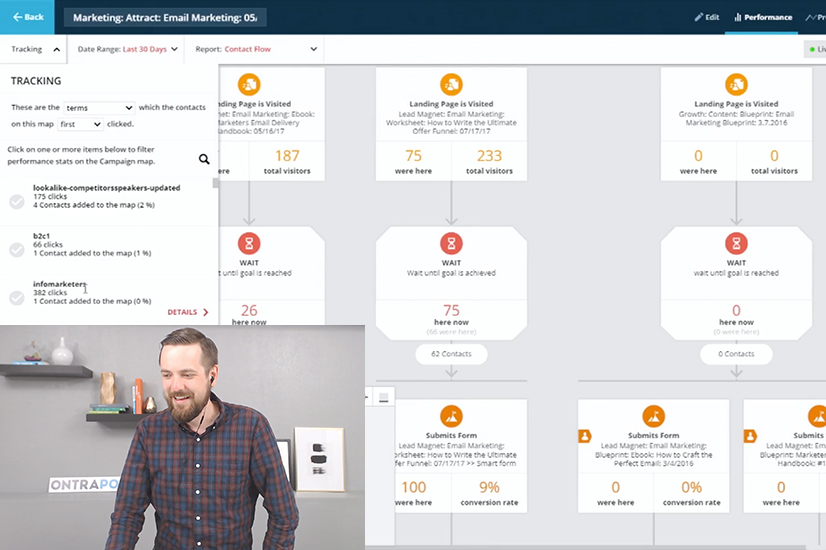This screenshot has width=826, height=550.
Task: Select '75 here now' wait stat
Action: coord(451,315)
